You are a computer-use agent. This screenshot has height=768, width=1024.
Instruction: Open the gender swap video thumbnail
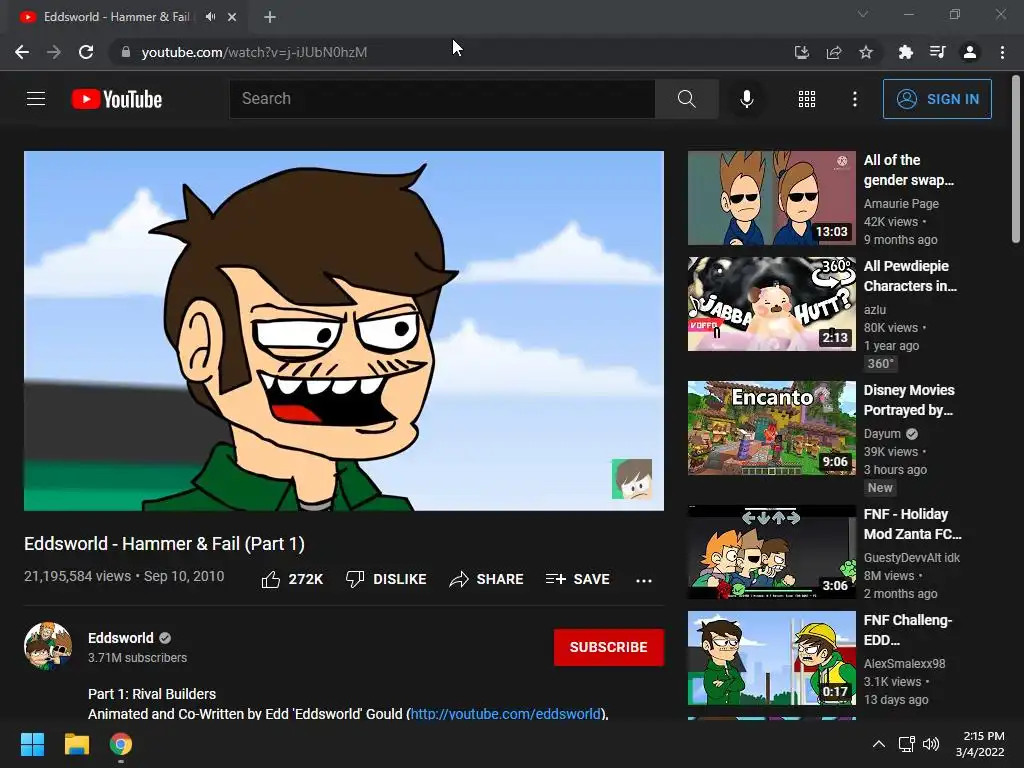772,198
